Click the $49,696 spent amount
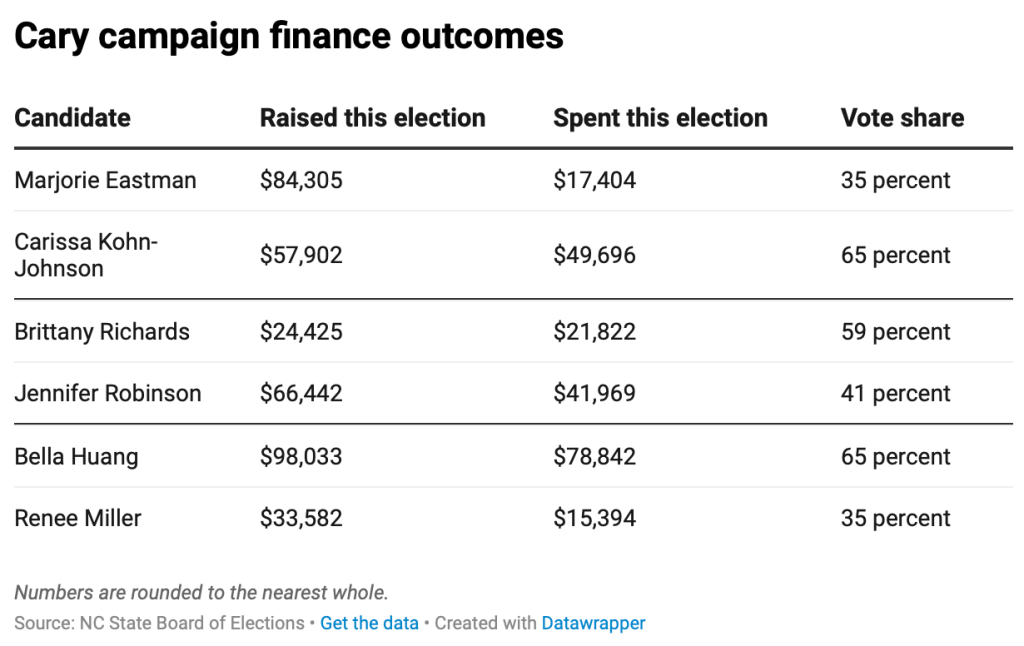 [x=594, y=255]
